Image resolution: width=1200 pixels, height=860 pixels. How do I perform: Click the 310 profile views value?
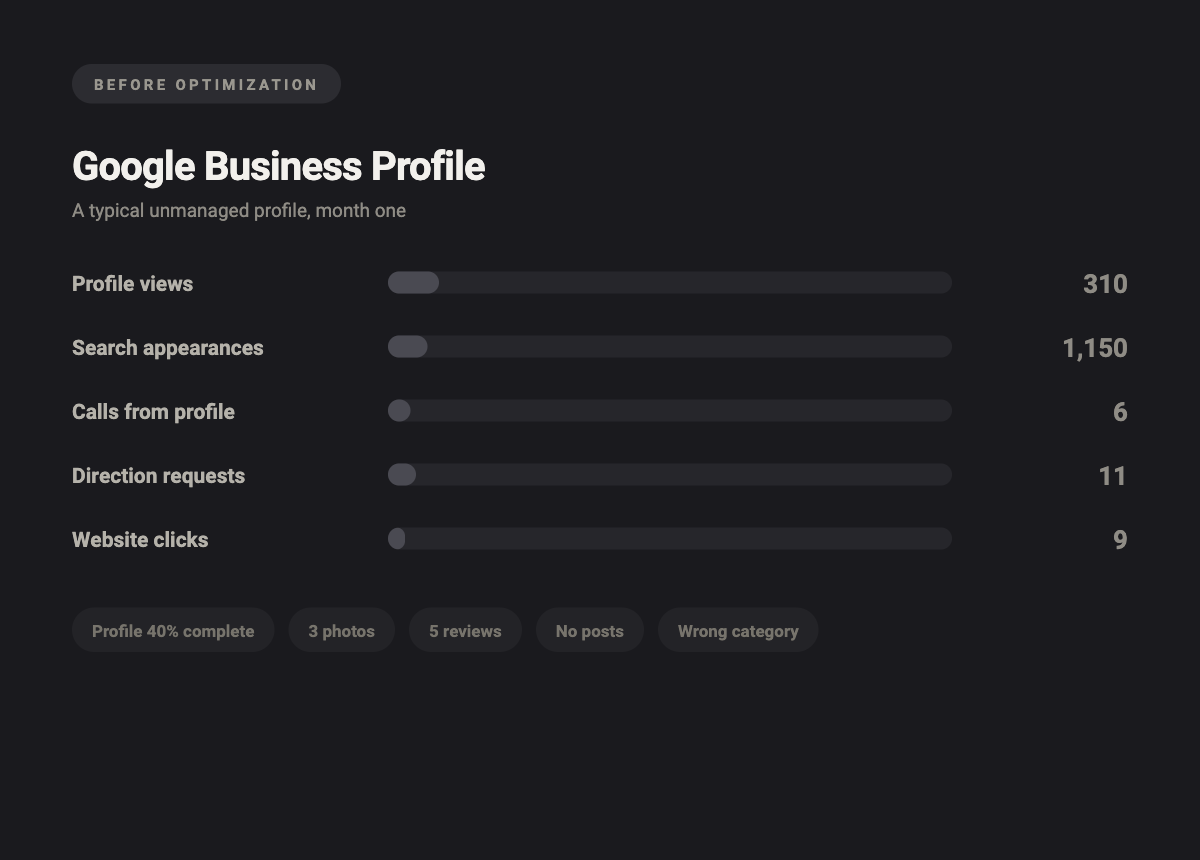[x=1105, y=284]
